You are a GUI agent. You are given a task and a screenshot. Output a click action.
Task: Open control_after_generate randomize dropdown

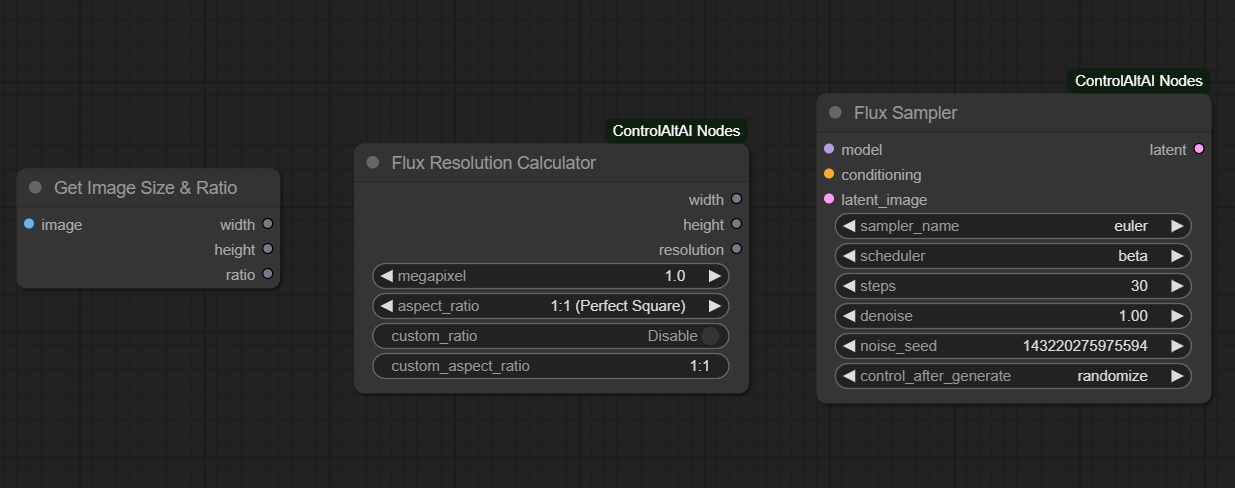1012,376
